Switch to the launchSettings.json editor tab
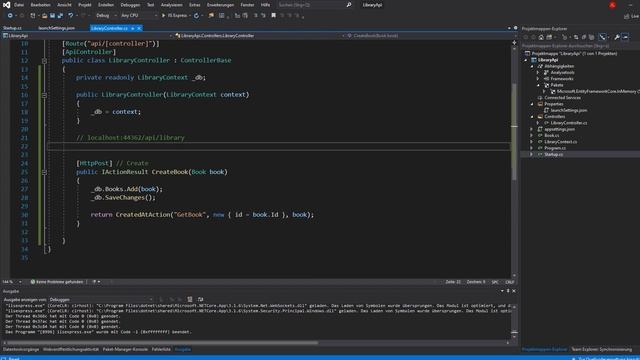 [56, 28]
